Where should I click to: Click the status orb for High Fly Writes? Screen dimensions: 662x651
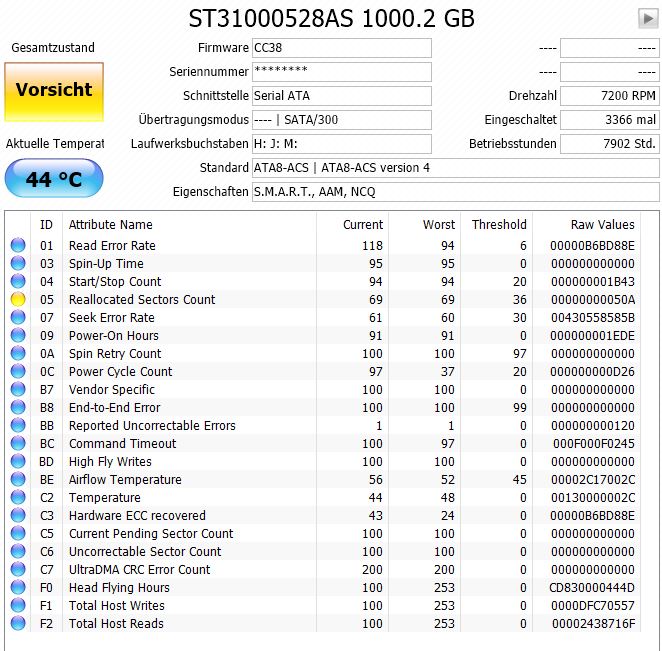tap(18, 461)
